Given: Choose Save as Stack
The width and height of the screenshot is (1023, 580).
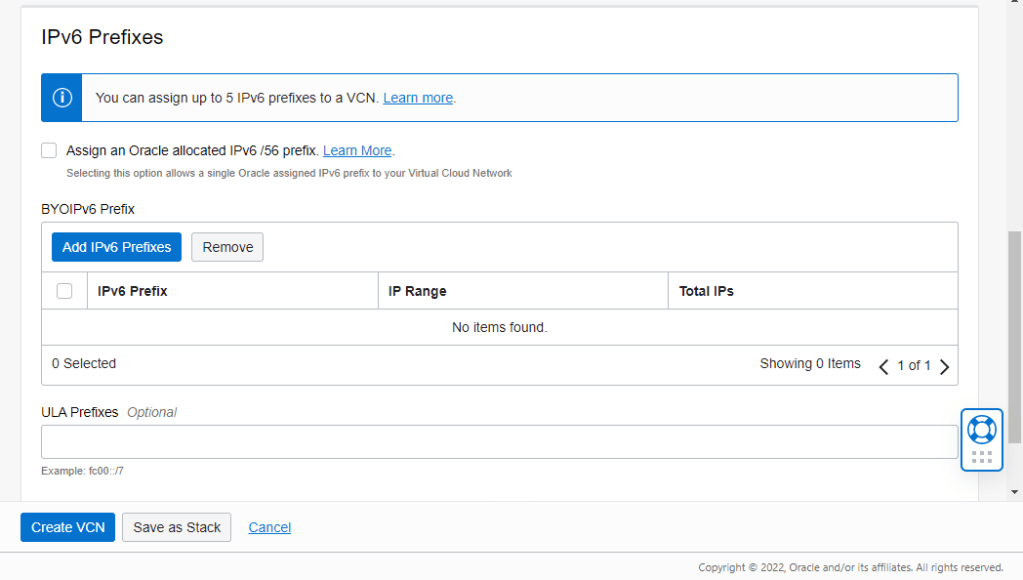Looking at the screenshot, I should (177, 527).
